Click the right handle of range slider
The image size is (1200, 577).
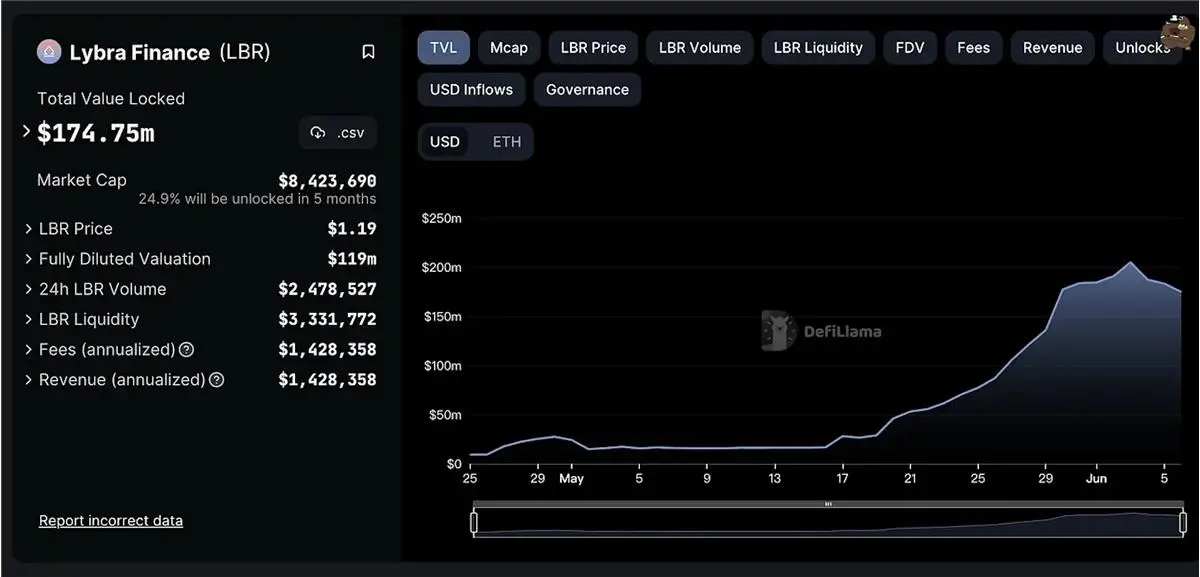click(1182, 522)
